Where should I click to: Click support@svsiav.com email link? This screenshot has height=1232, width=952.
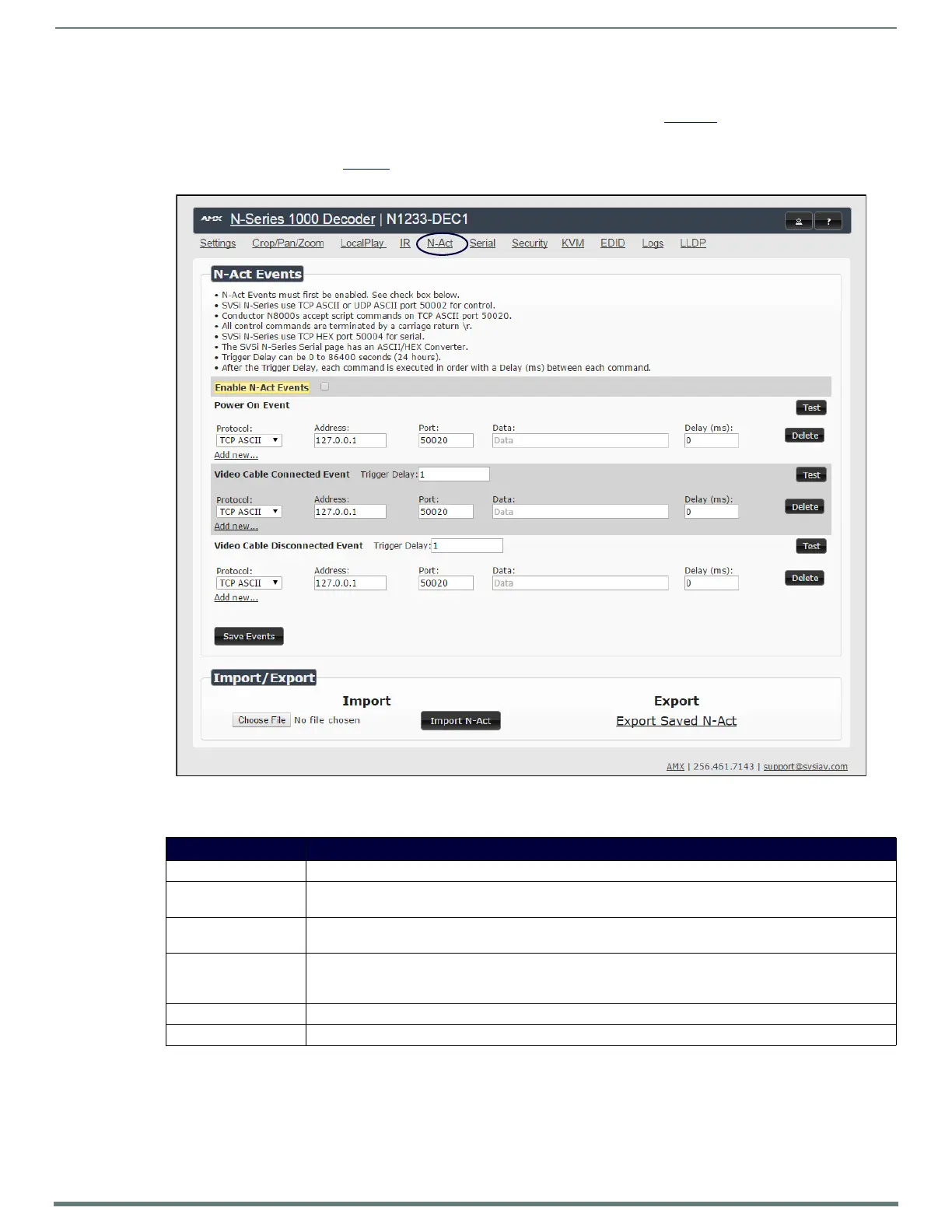(805, 766)
